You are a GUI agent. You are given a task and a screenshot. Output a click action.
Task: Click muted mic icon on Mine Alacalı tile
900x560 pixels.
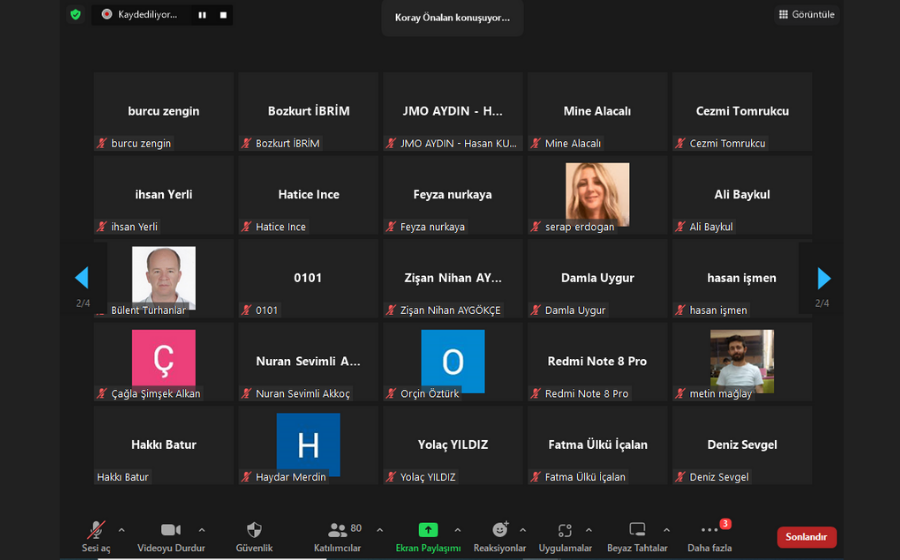coord(536,143)
